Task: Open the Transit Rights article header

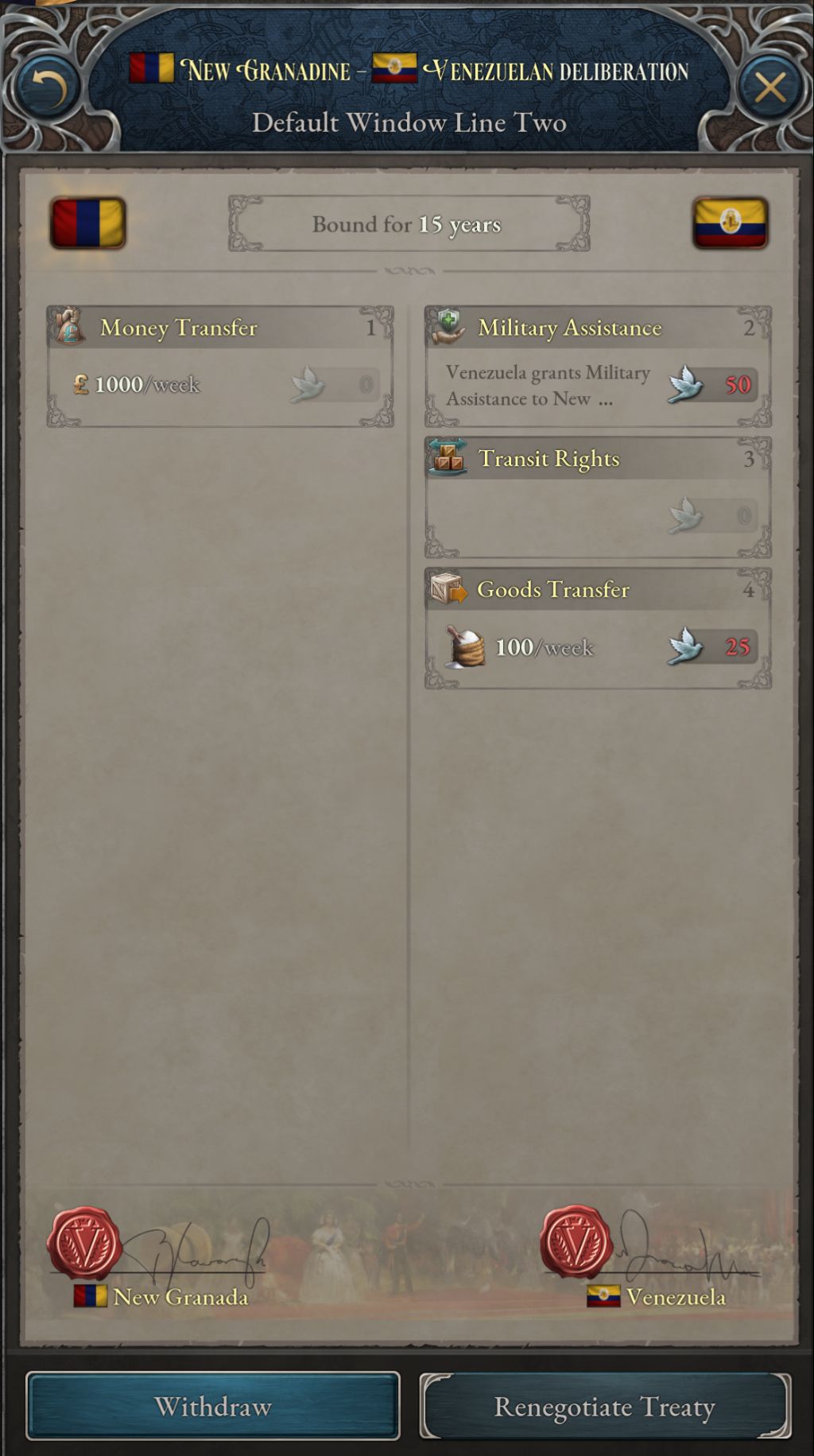Action: pos(598,459)
